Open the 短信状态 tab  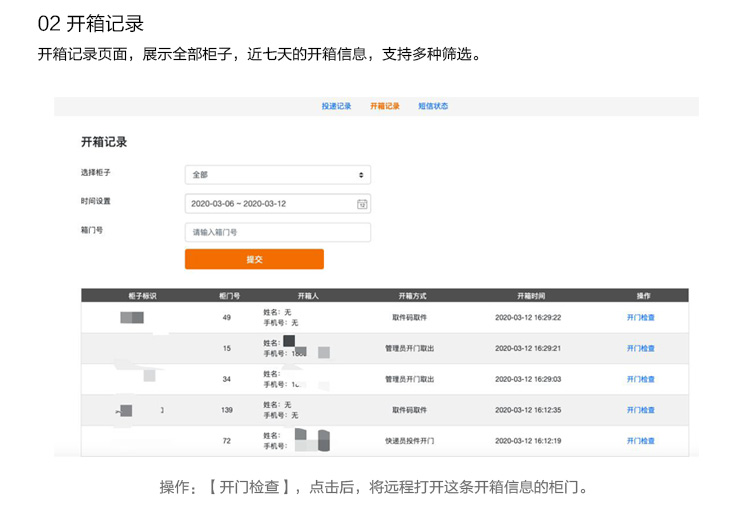click(433, 106)
